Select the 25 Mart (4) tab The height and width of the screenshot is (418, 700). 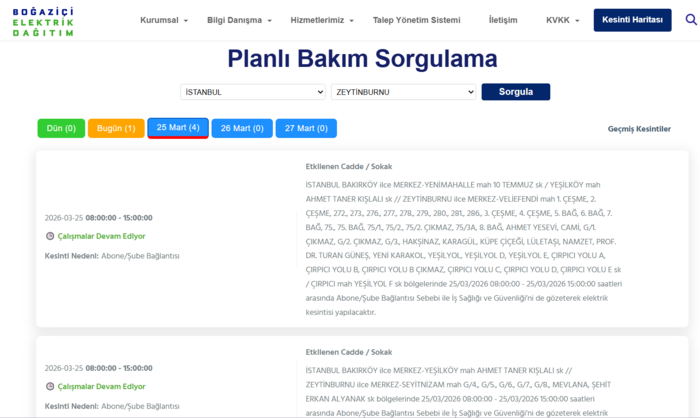click(178, 128)
